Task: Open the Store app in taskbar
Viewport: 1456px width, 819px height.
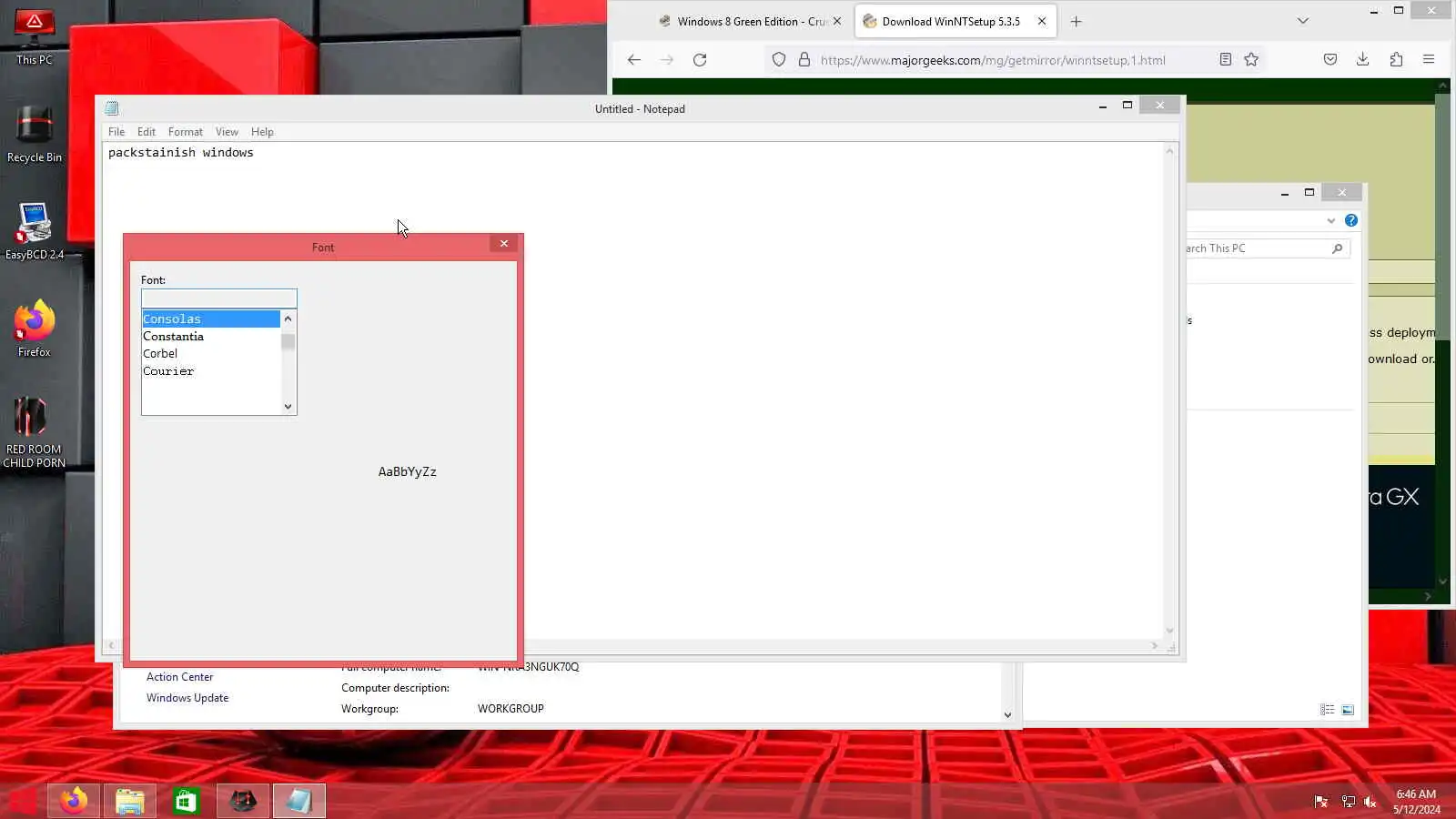Action: coord(187,801)
